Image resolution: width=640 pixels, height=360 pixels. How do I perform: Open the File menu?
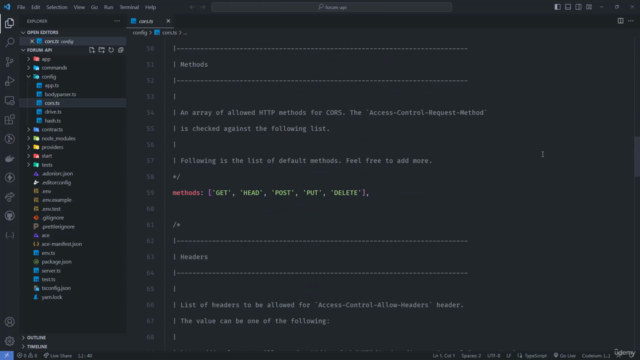point(21,7)
